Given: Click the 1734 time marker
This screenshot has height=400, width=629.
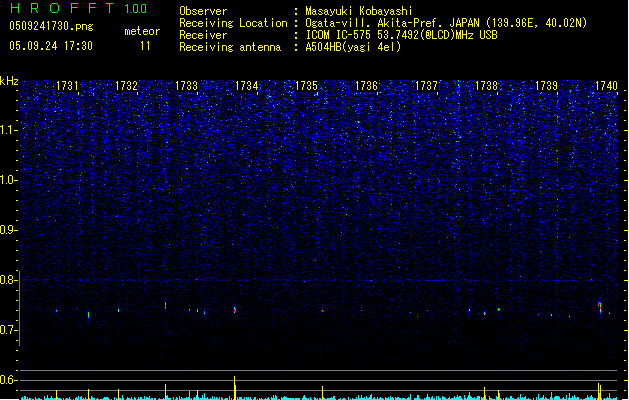Looking at the screenshot, I should pyautogui.click(x=246, y=86).
